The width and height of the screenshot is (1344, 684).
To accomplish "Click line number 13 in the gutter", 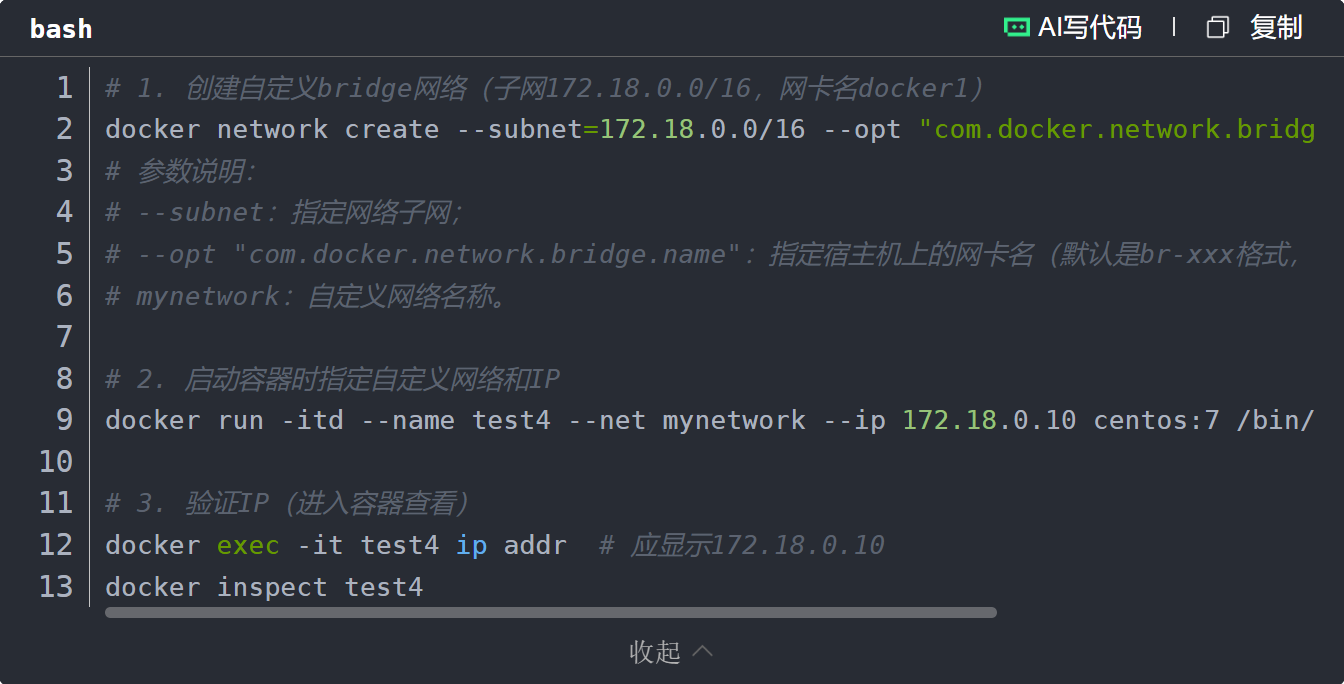I will pyautogui.click(x=56, y=586).
